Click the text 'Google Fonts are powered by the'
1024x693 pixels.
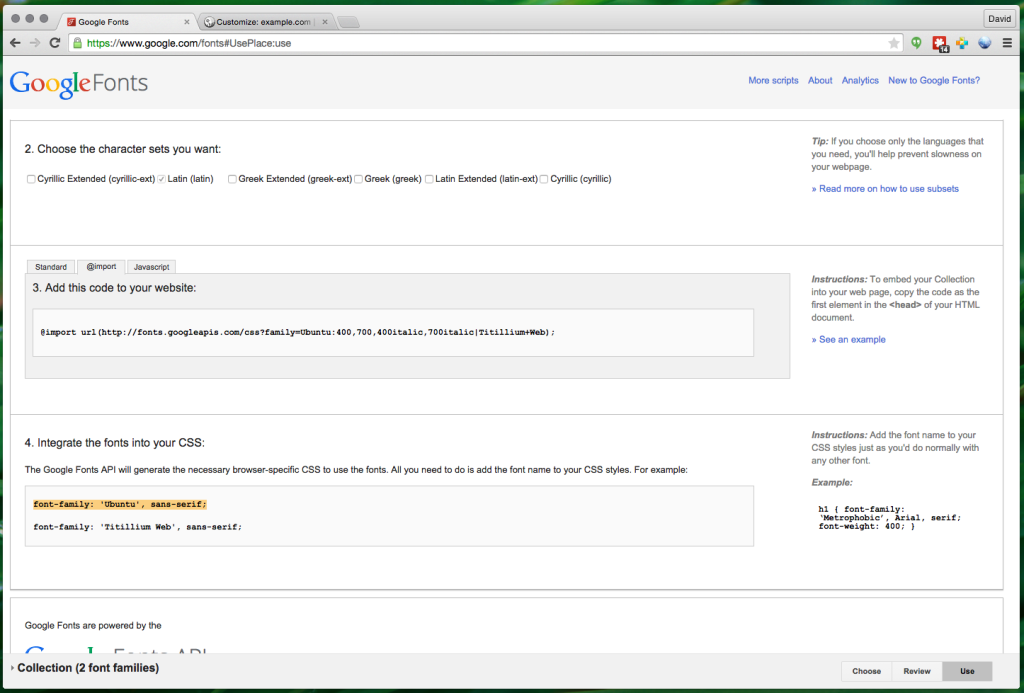click(x=93, y=625)
